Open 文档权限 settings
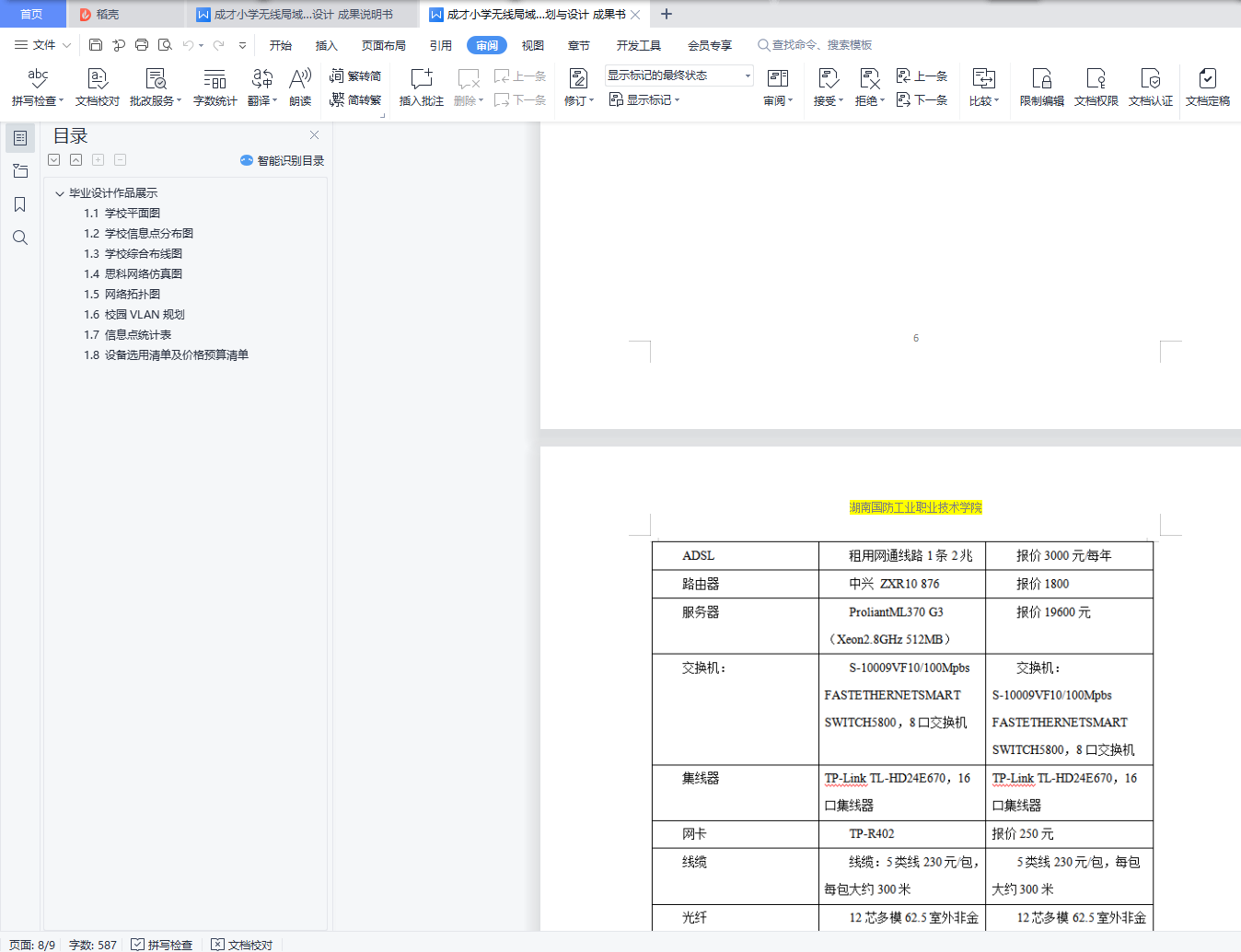 pyautogui.click(x=1096, y=87)
